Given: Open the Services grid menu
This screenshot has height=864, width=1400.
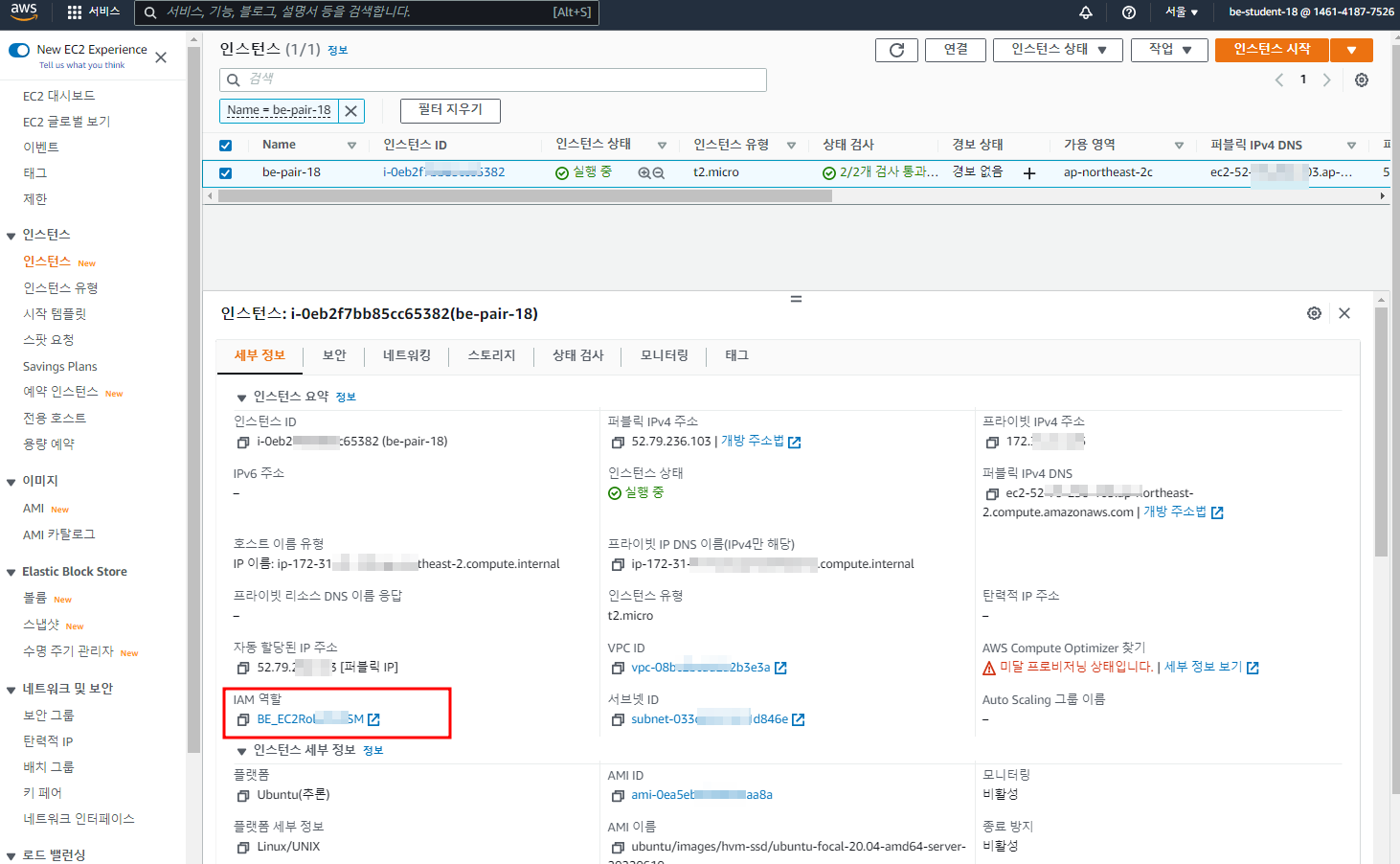Looking at the screenshot, I should [x=94, y=12].
